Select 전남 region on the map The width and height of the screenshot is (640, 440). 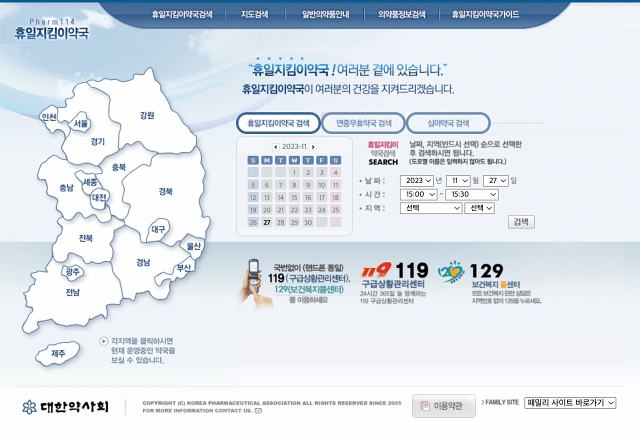tap(73, 292)
